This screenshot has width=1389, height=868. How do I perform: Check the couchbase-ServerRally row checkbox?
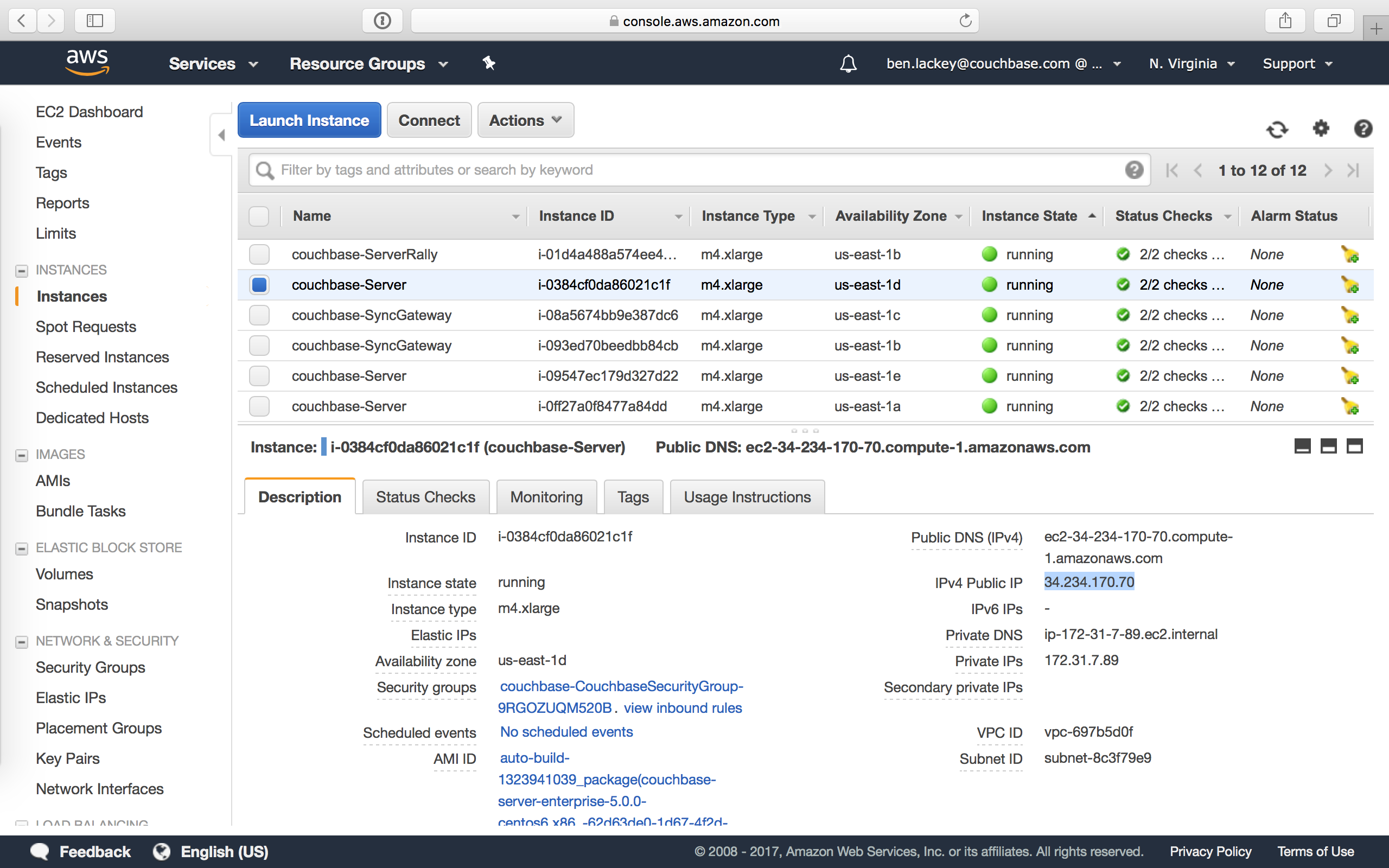click(259, 254)
